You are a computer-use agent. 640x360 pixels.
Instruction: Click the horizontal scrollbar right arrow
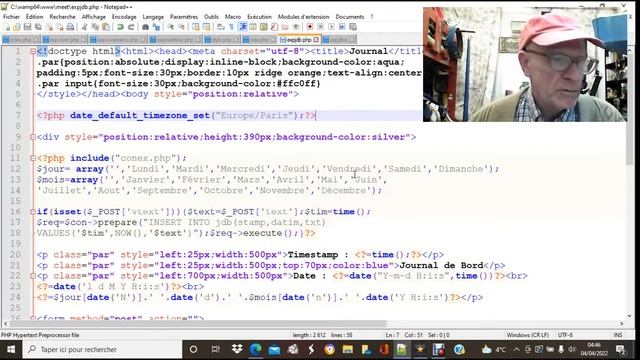622,324
